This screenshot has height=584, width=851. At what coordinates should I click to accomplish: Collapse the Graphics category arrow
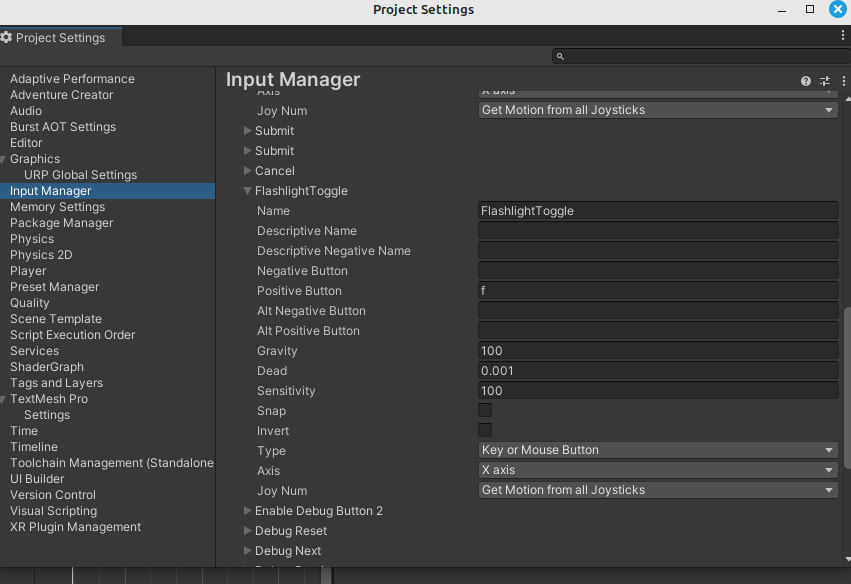pyautogui.click(x=3, y=159)
